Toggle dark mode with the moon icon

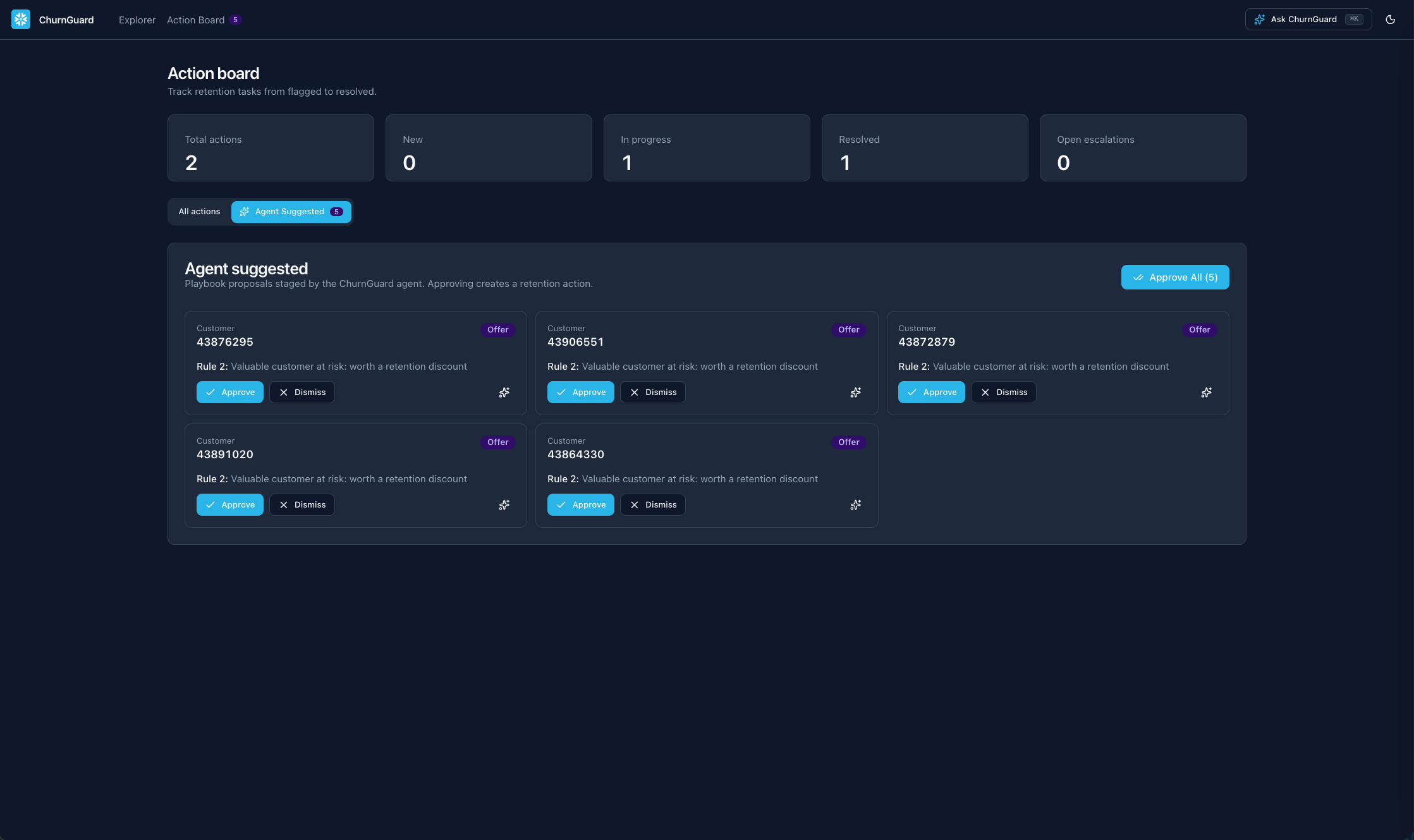pyautogui.click(x=1391, y=20)
